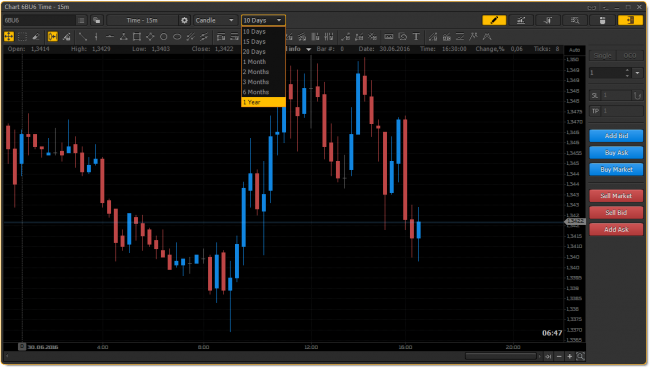Image resolution: width=650 pixels, height=368 pixels.
Task: Open the Candle chart style dropdown
Action: [215, 20]
